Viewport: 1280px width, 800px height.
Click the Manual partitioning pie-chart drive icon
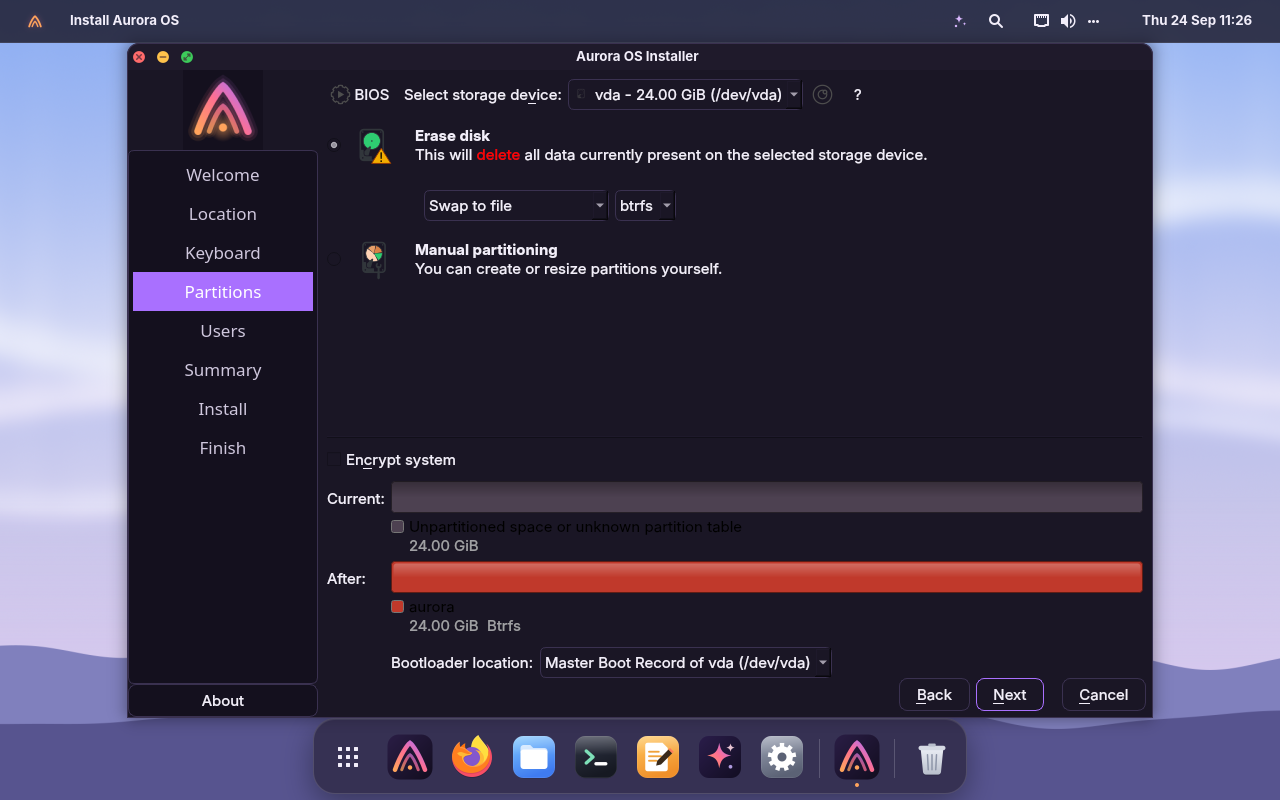tap(374, 260)
